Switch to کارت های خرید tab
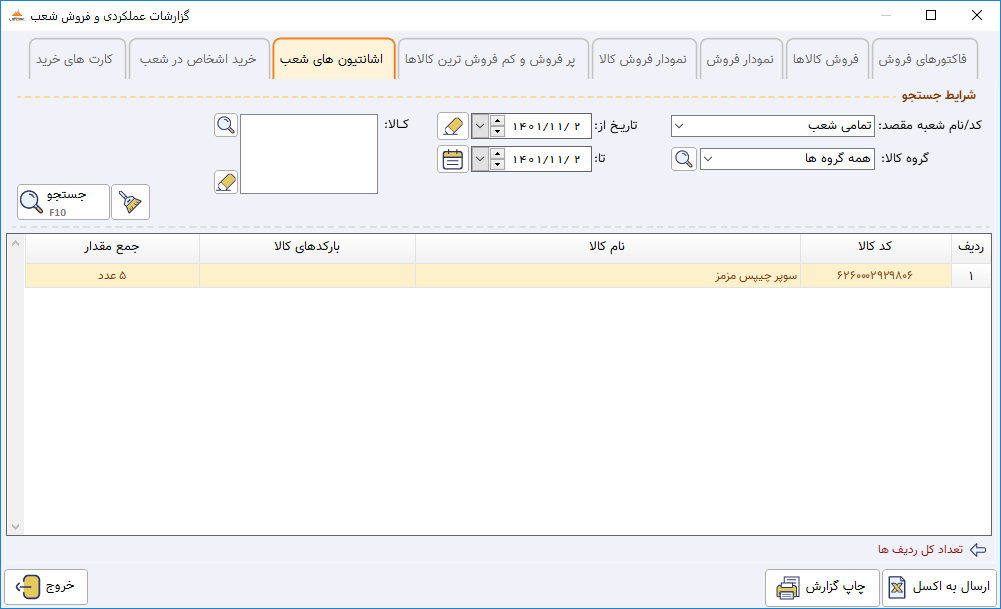This screenshot has height=609, width=1001. tap(75, 59)
